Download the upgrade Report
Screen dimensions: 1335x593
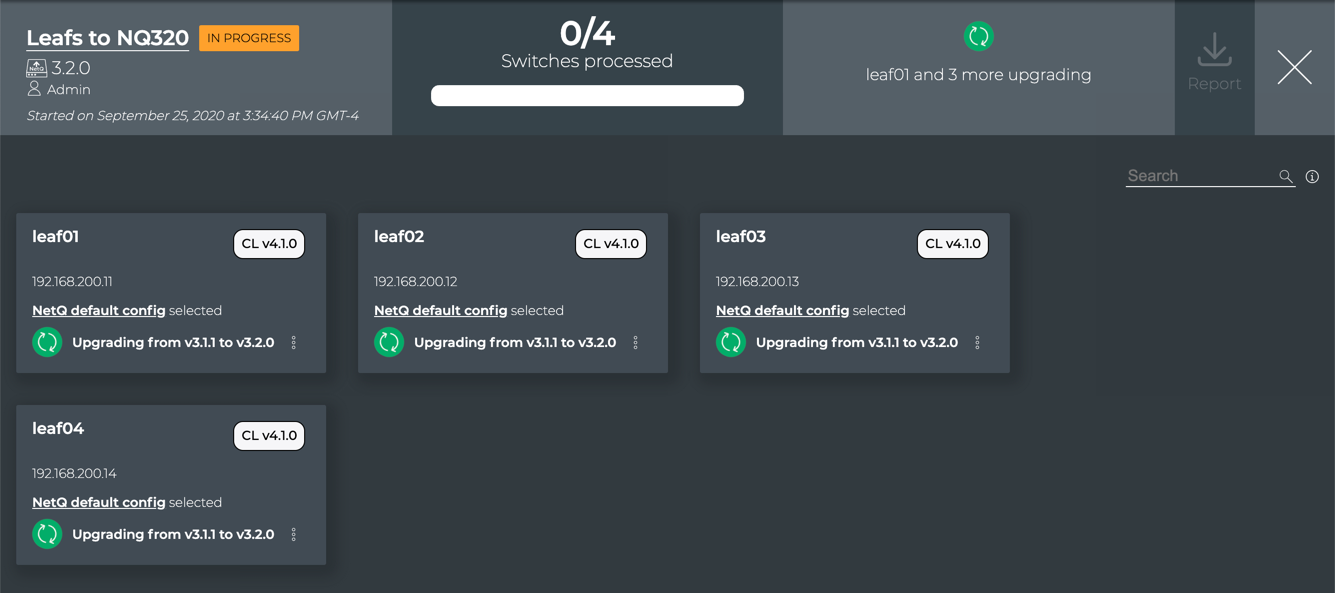[1214, 62]
